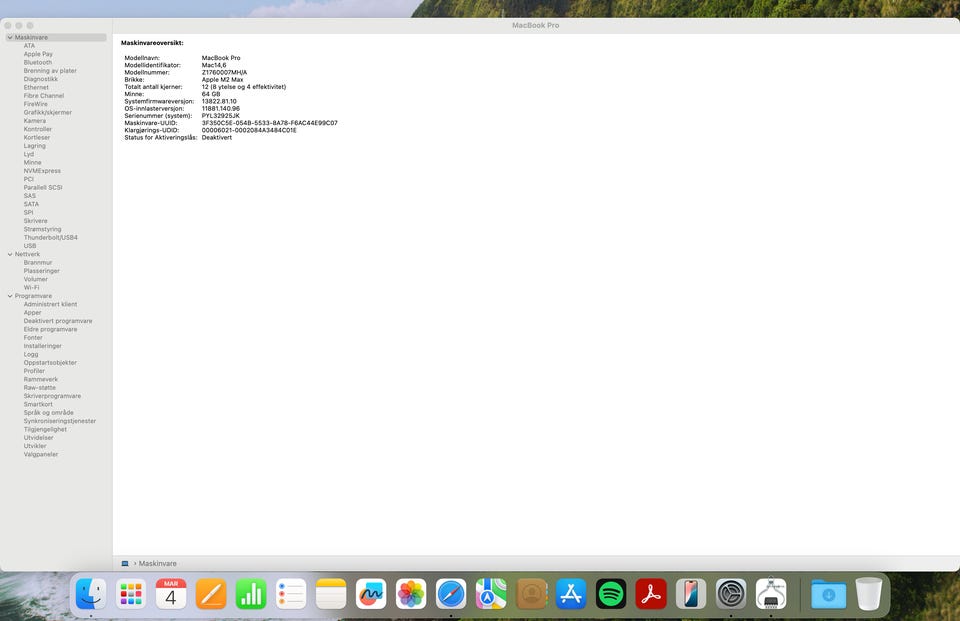Open Reminders from the Dock

click(291, 593)
